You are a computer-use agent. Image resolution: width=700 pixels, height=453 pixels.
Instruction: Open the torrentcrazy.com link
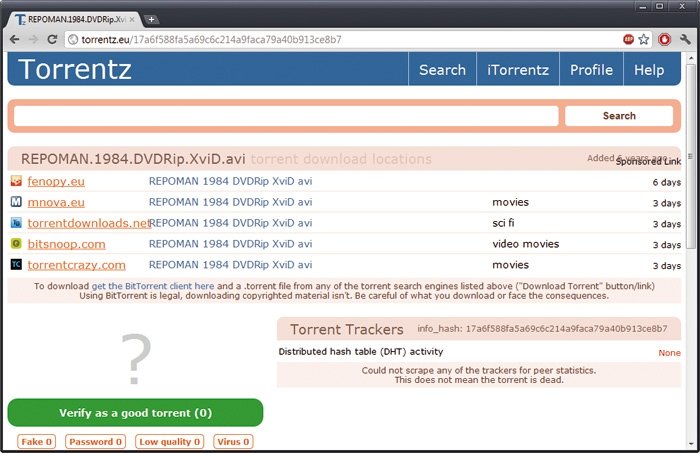(x=76, y=265)
